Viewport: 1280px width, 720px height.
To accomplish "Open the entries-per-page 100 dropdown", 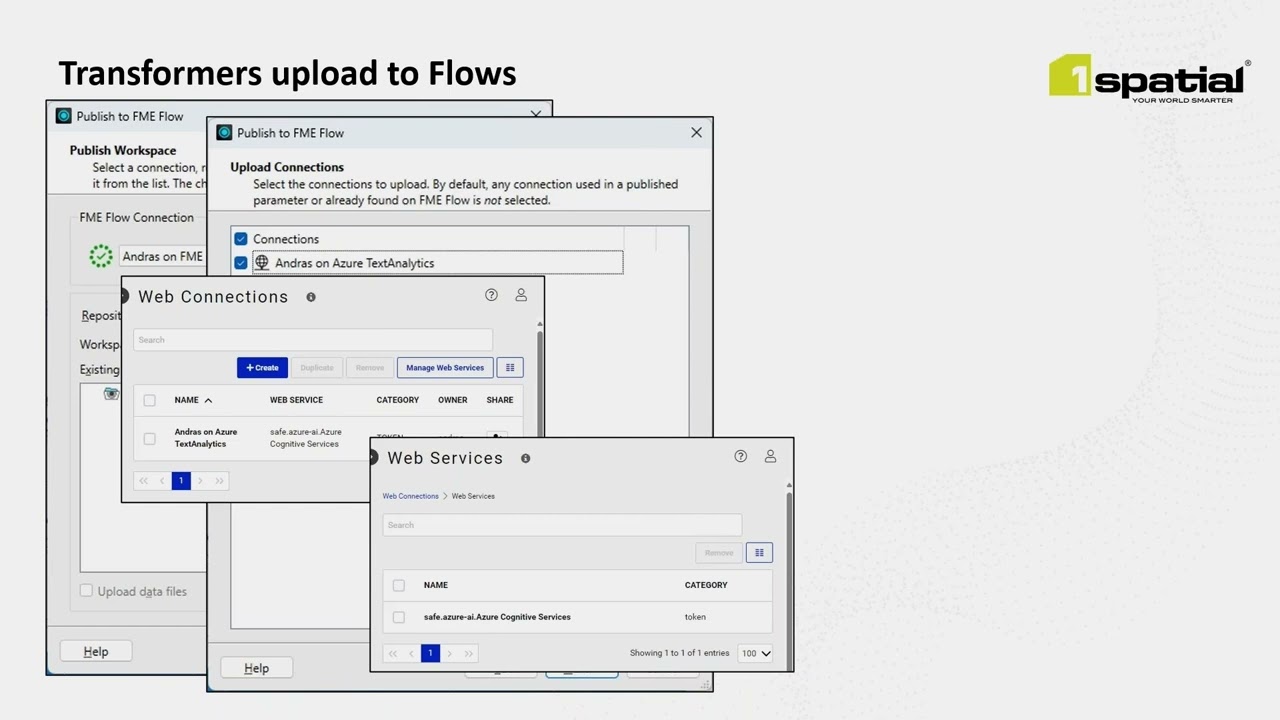I will (755, 653).
